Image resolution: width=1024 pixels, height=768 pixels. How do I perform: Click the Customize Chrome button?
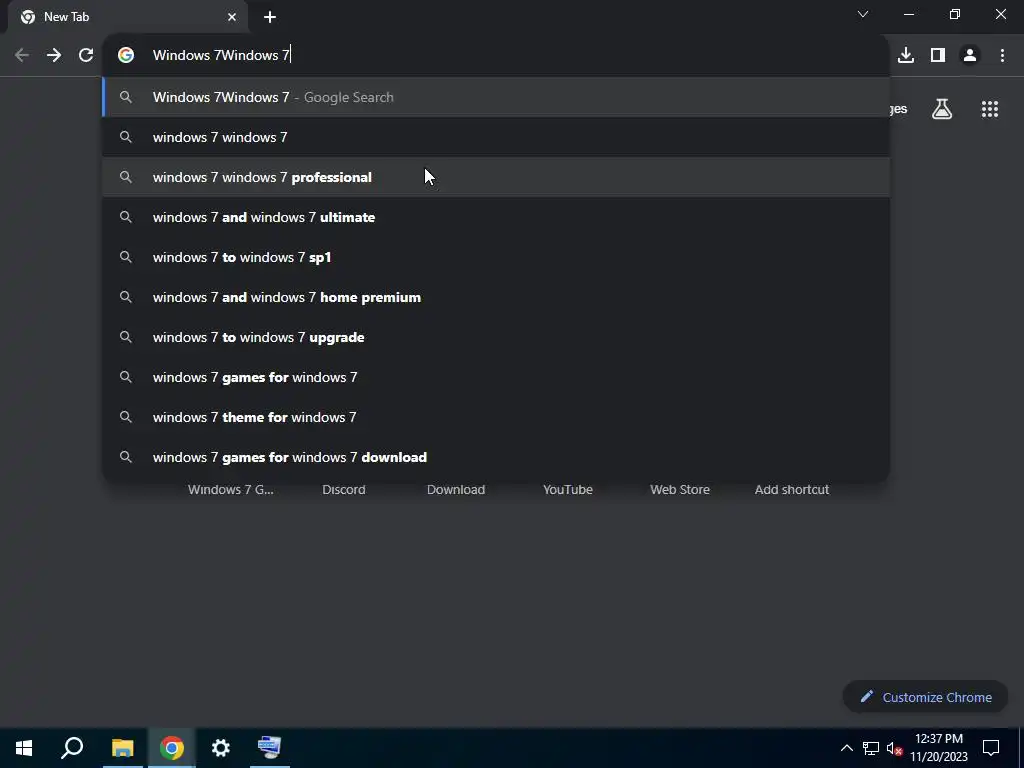[925, 697]
